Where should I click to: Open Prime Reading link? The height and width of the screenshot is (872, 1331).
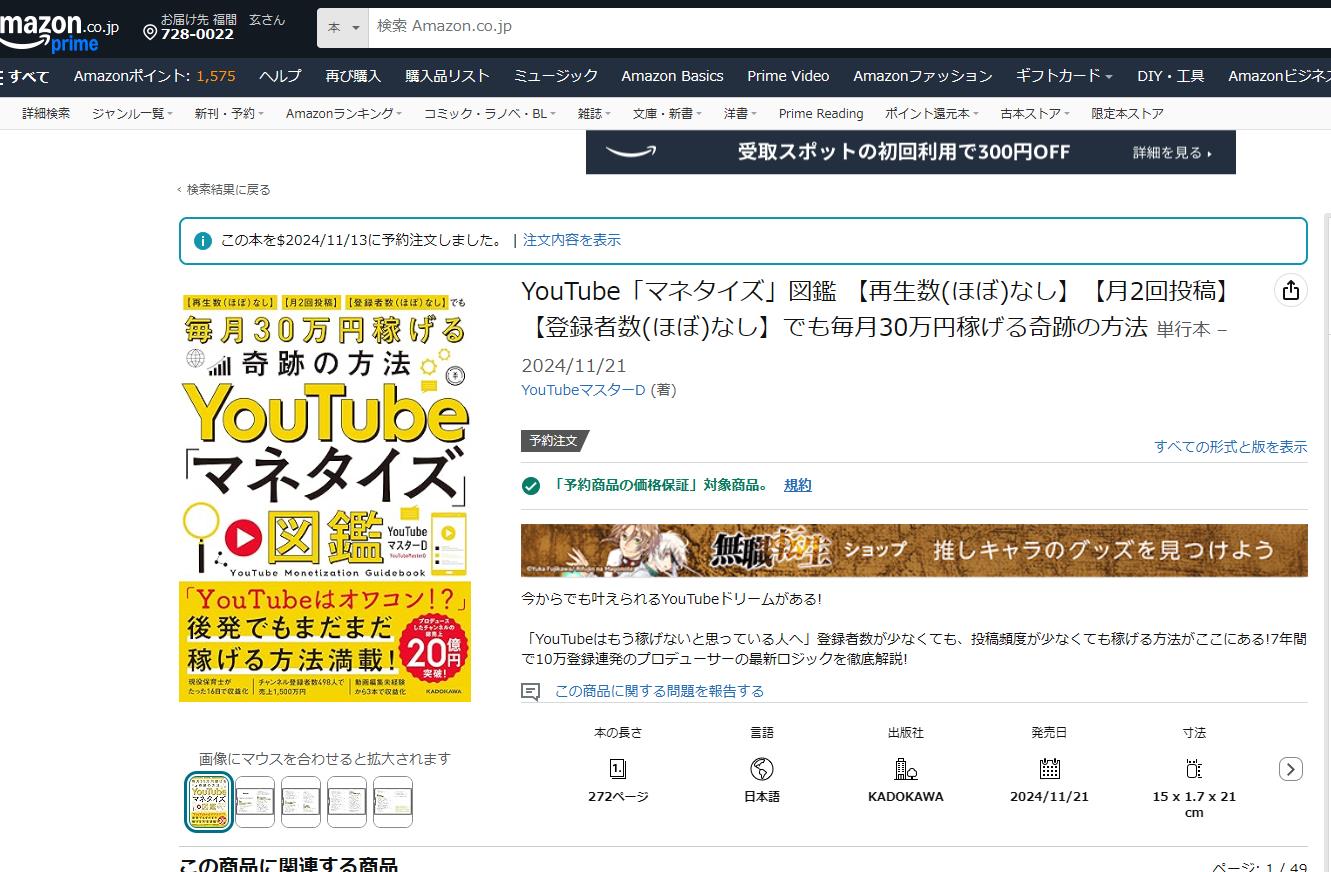(821, 114)
